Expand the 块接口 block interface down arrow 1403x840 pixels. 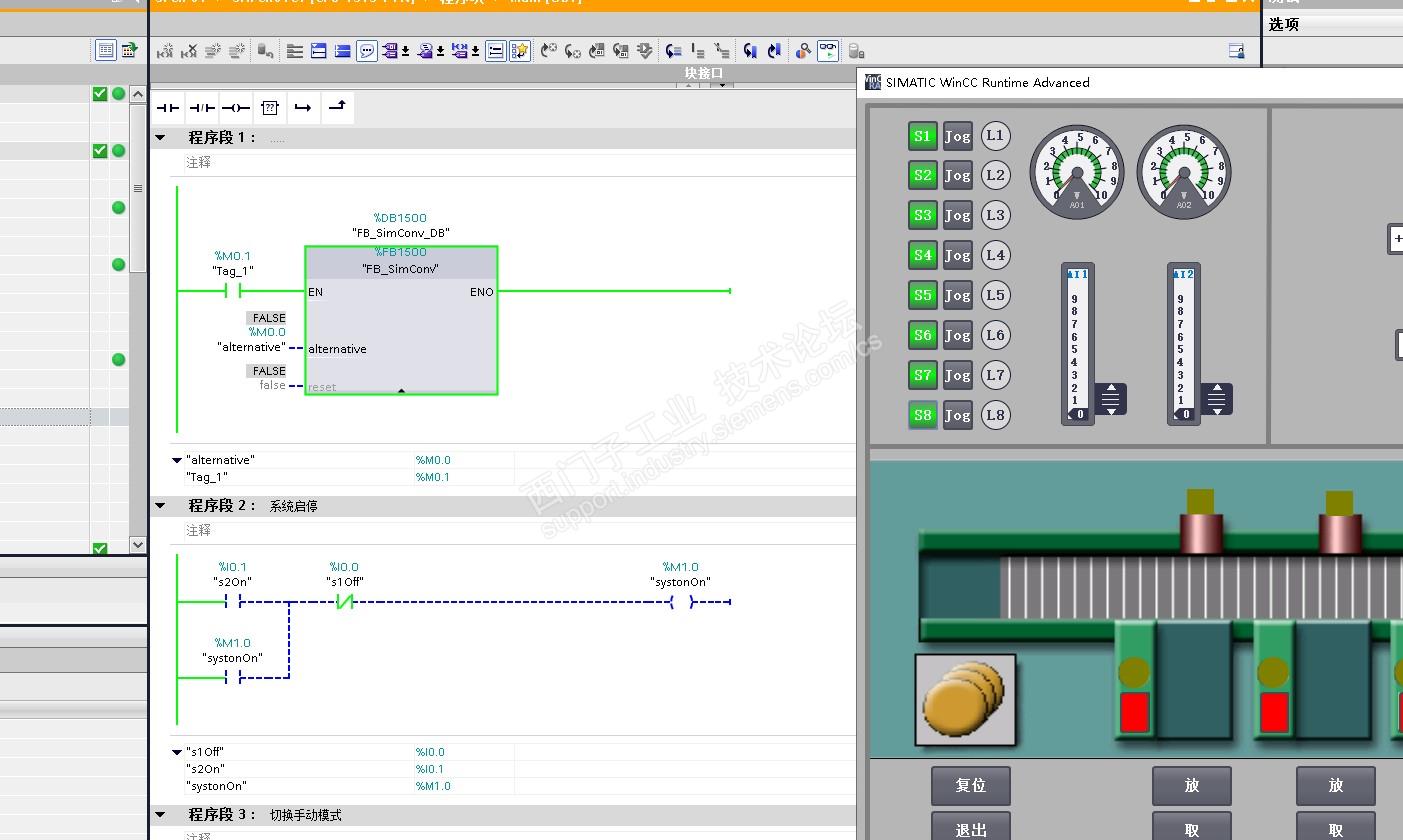[721, 85]
